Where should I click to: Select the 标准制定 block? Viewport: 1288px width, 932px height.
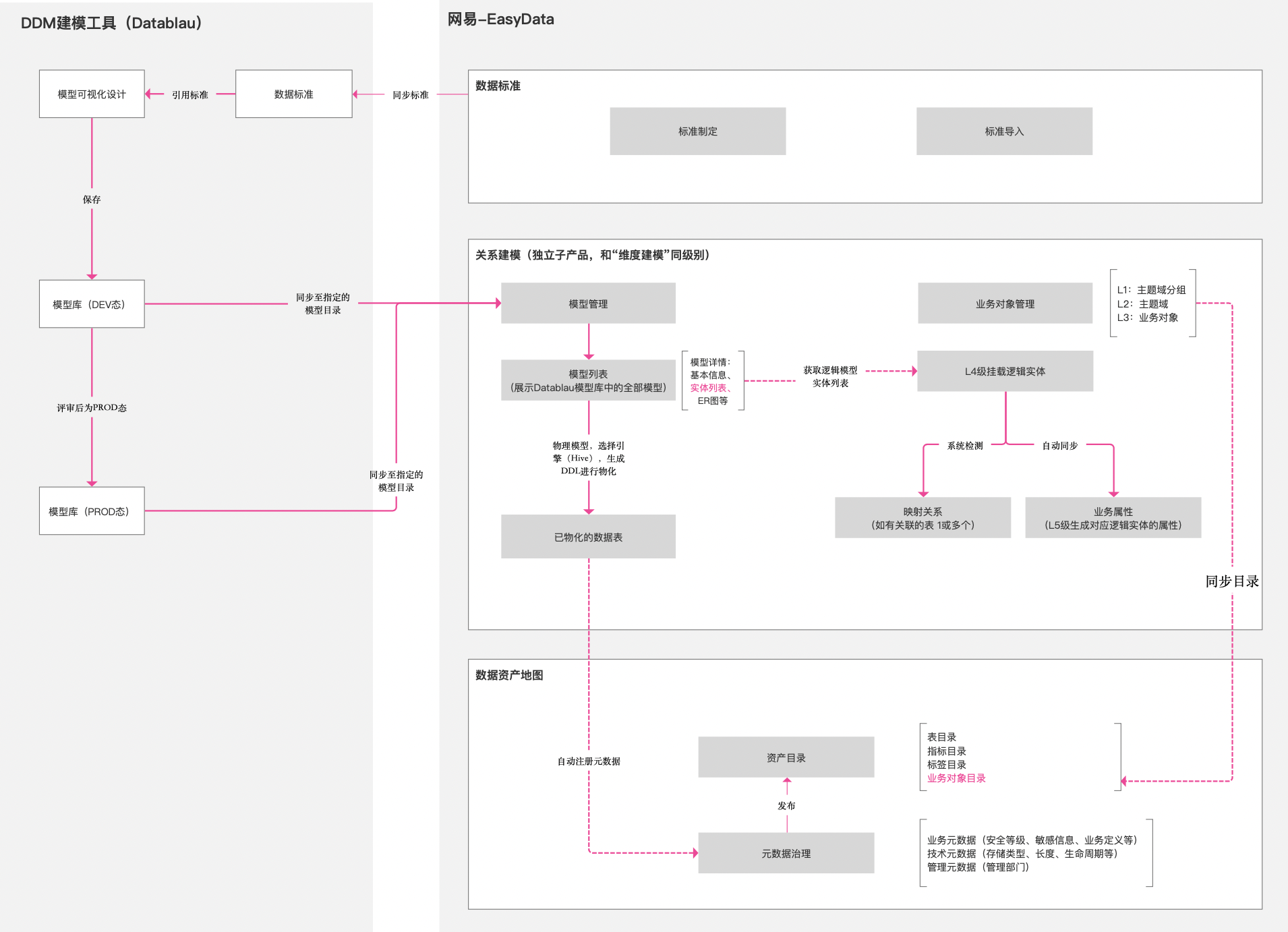click(x=697, y=132)
